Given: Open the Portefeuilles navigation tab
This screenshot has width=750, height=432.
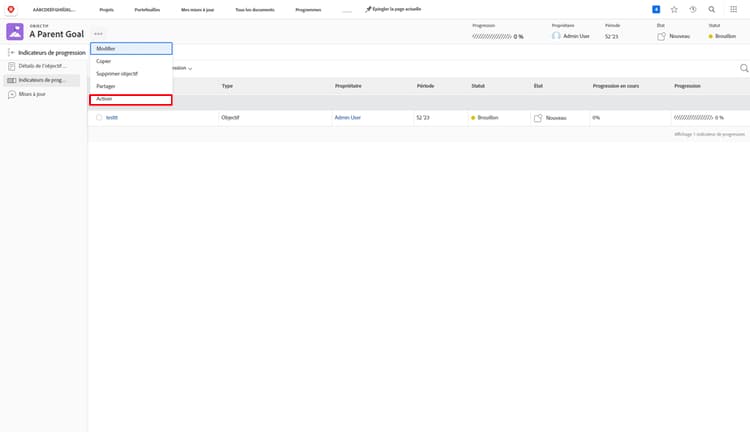Looking at the screenshot, I should pos(147,10).
